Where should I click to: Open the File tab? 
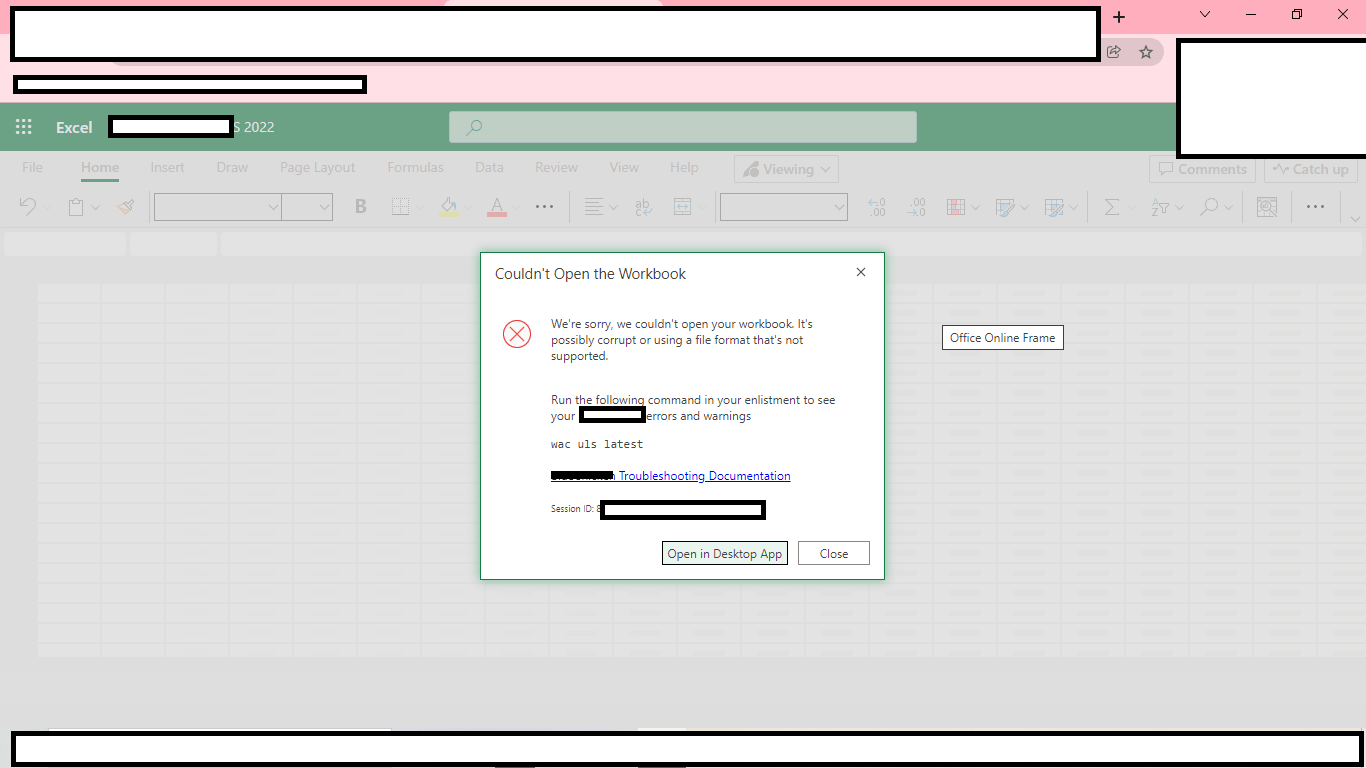coord(33,168)
